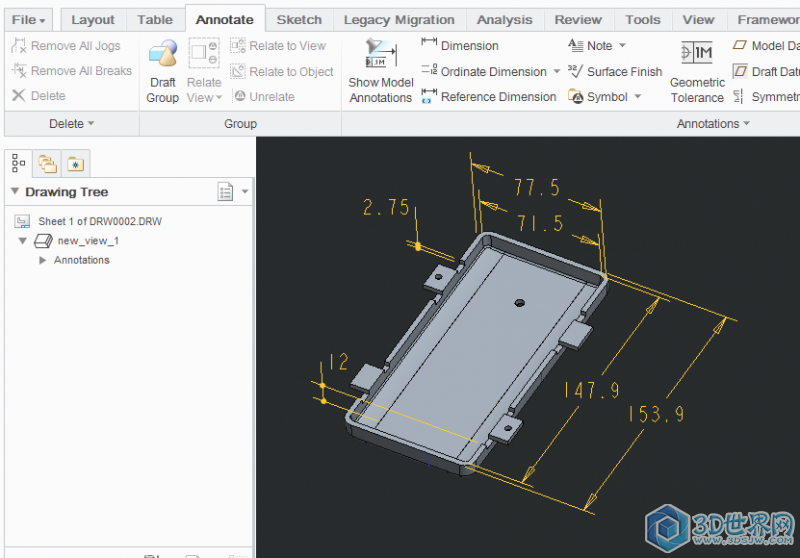Click the Reference Dimension tool

pyautogui.click(x=488, y=97)
